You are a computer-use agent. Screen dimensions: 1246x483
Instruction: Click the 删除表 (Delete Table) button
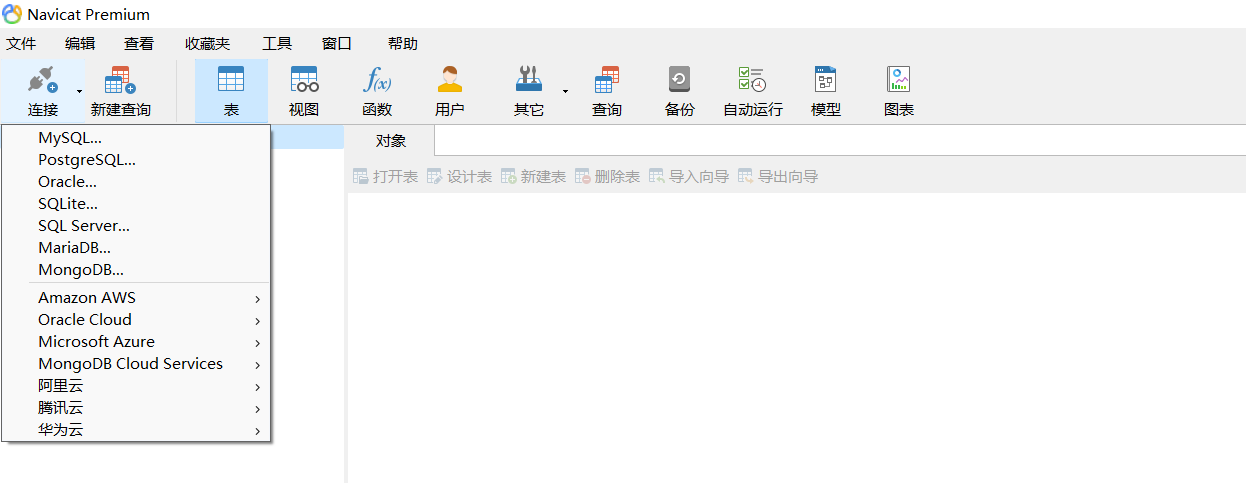click(x=608, y=177)
